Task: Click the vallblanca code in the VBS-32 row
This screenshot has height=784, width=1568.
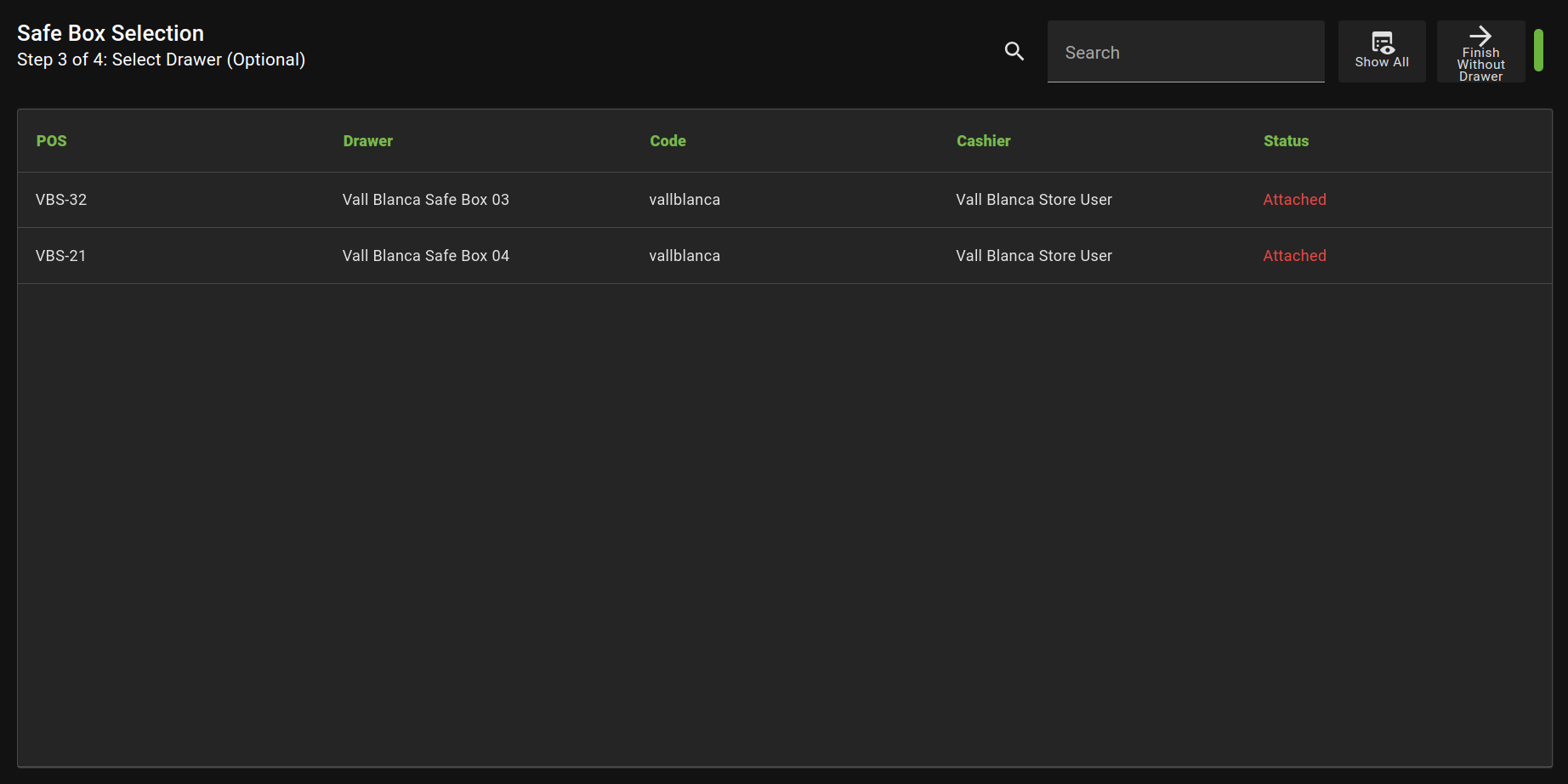Action: pos(685,200)
